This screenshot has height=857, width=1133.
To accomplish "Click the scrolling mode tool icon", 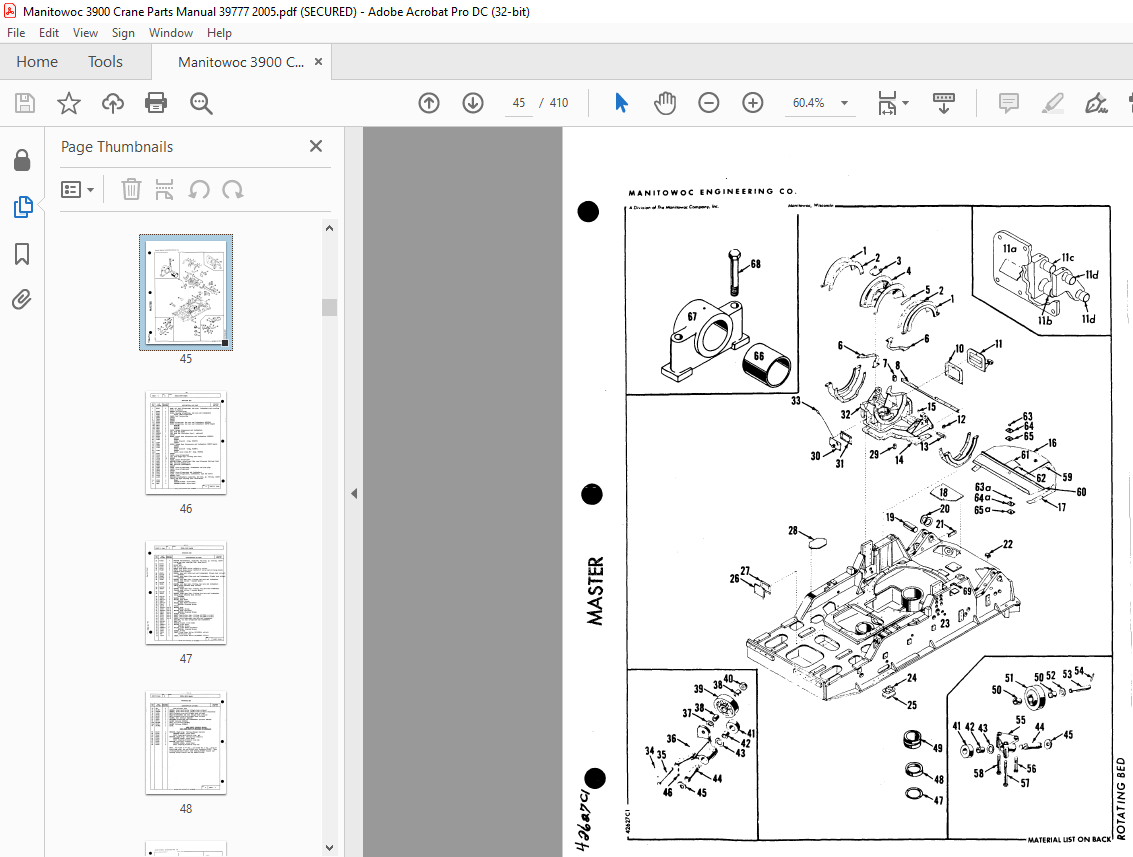I will tap(944, 103).
